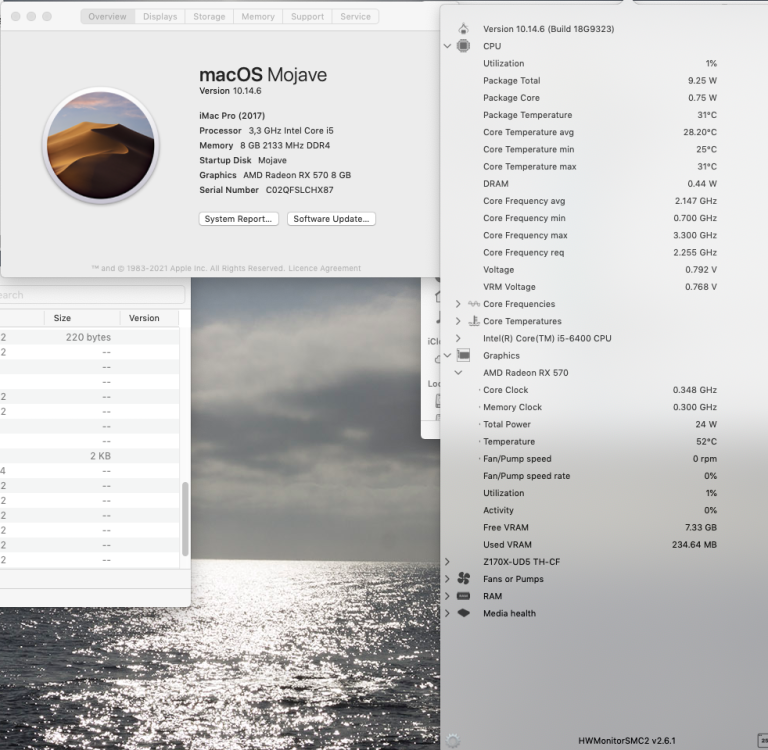This screenshot has height=750, width=768.
Task: Select the Support tab
Action: click(x=308, y=16)
